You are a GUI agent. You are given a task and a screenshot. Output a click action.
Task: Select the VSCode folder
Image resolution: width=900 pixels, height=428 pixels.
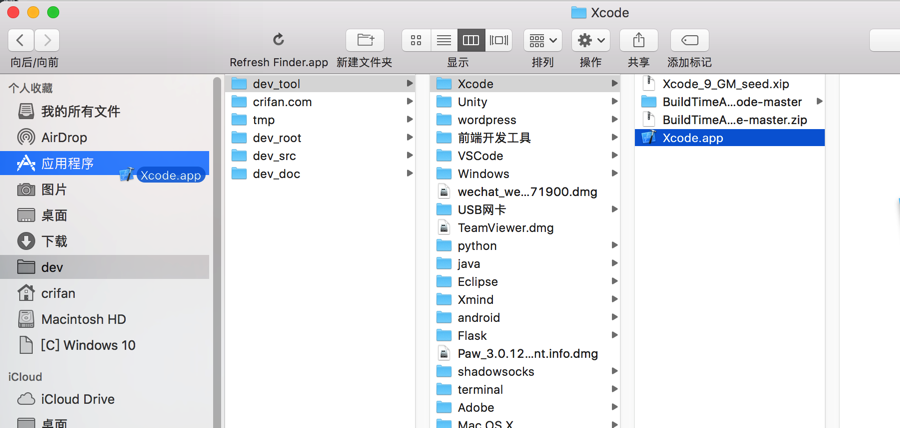(525, 155)
